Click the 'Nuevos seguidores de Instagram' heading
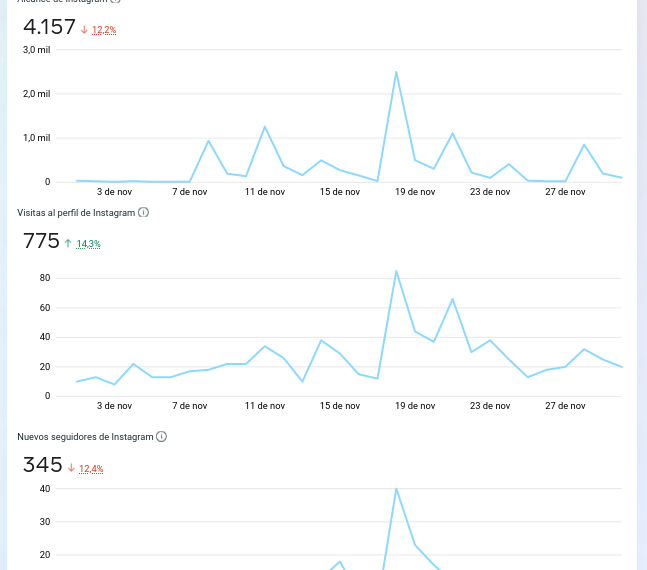This screenshot has height=570, width=647. (85, 437)
